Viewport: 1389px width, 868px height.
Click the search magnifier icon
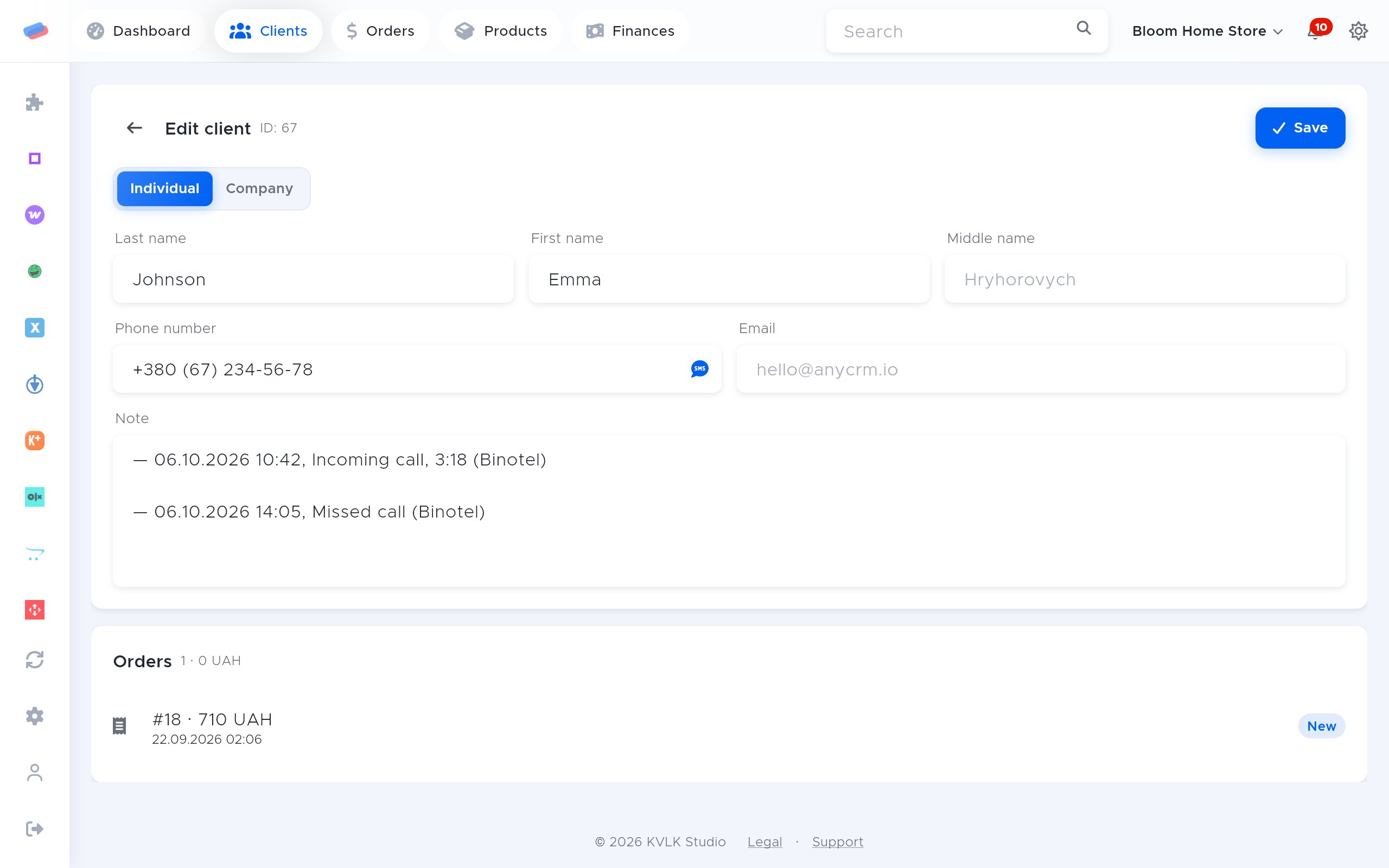[1083, 28]
